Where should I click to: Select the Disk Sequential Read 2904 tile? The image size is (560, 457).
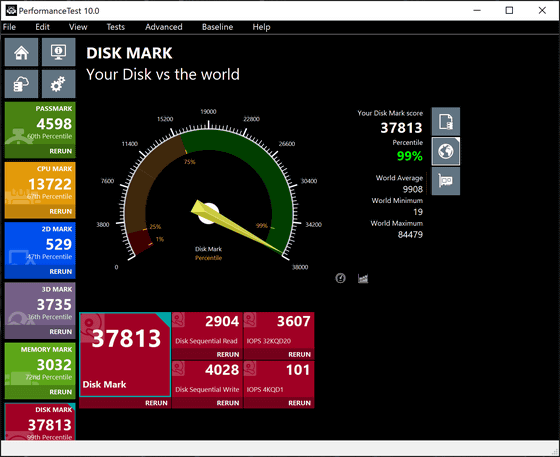[x=207, y=330]
